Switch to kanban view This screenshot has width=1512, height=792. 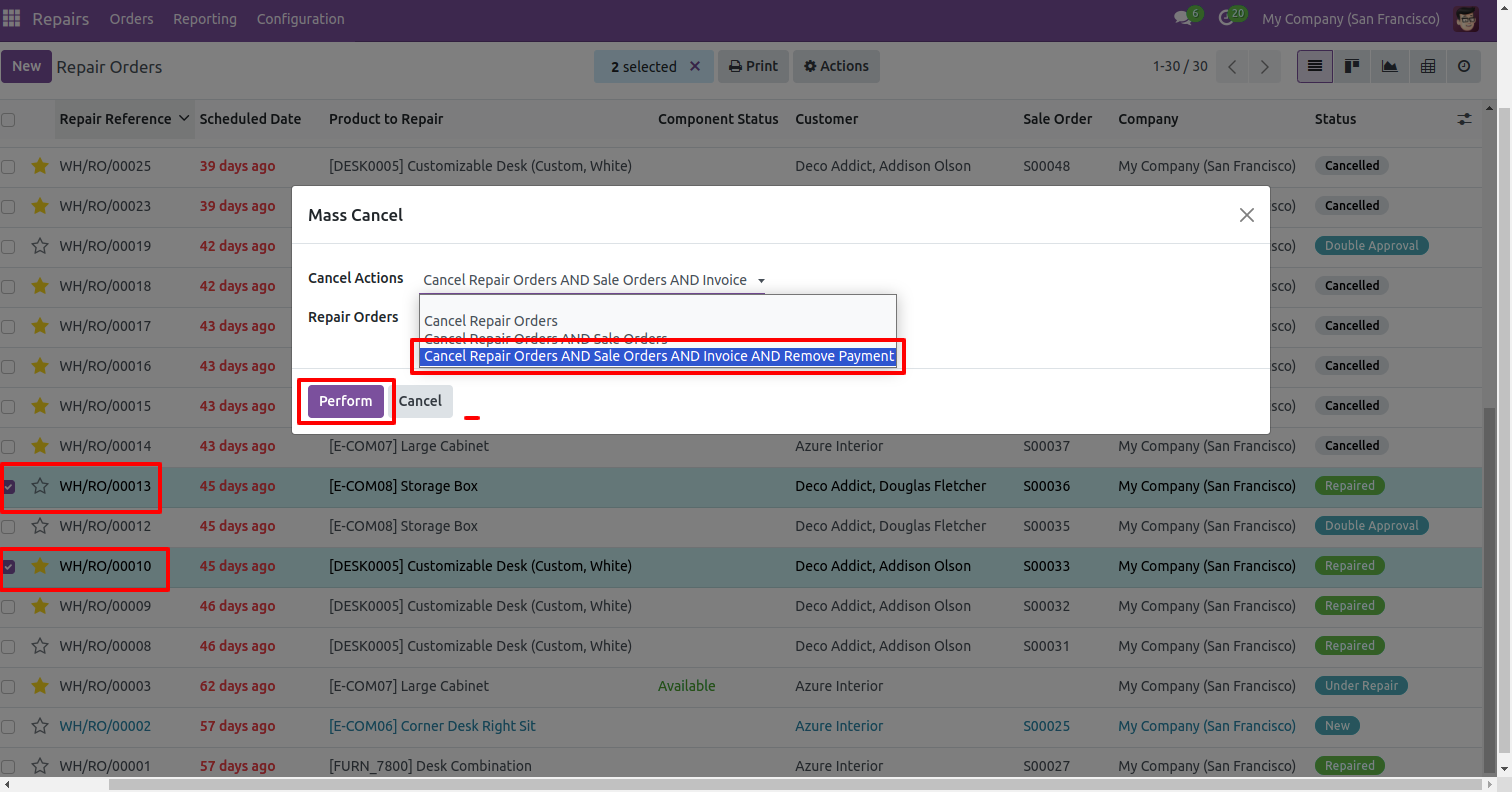[x=1352, y=67]
